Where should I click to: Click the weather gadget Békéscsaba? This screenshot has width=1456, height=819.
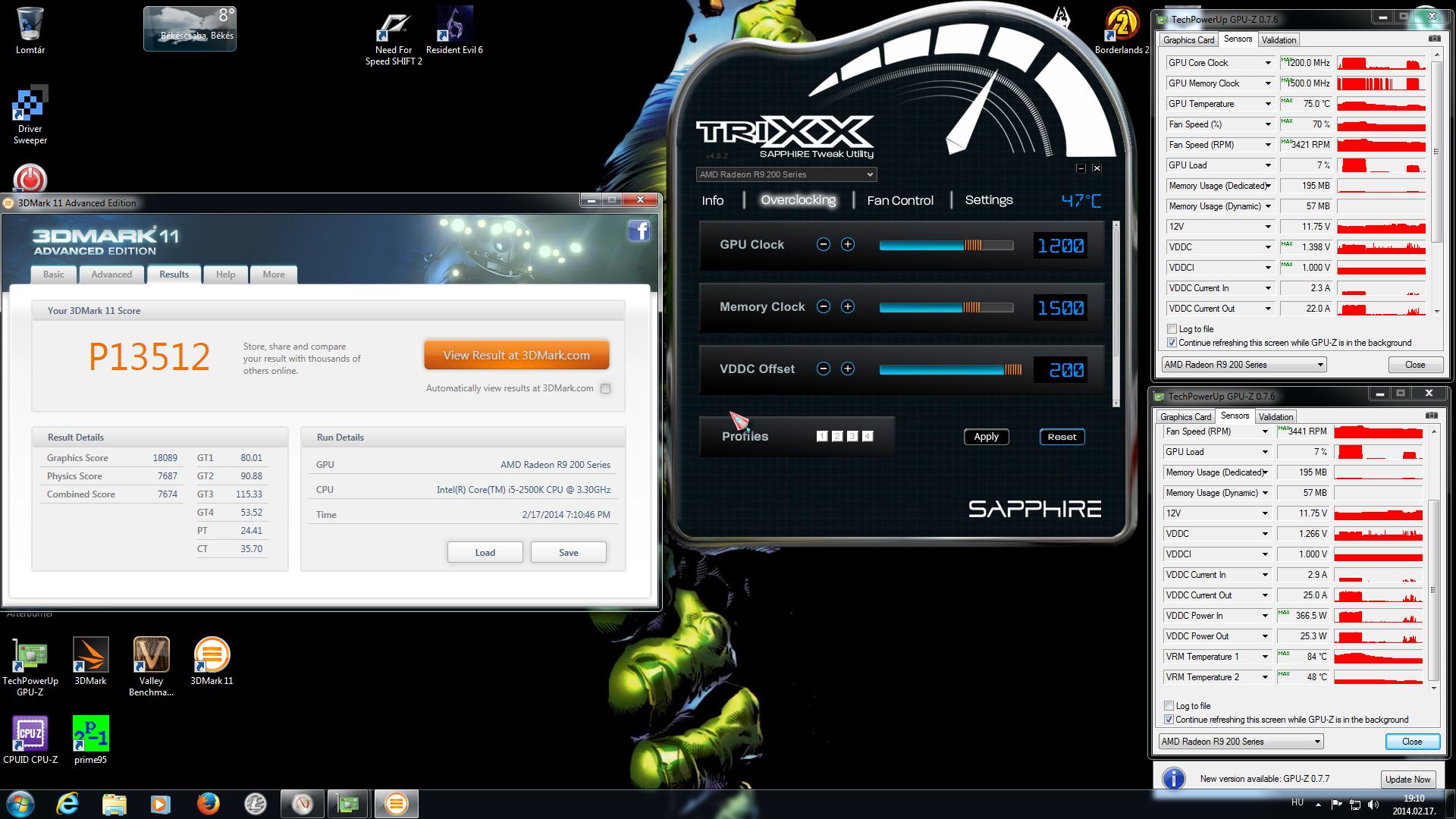tap(190, 29)
